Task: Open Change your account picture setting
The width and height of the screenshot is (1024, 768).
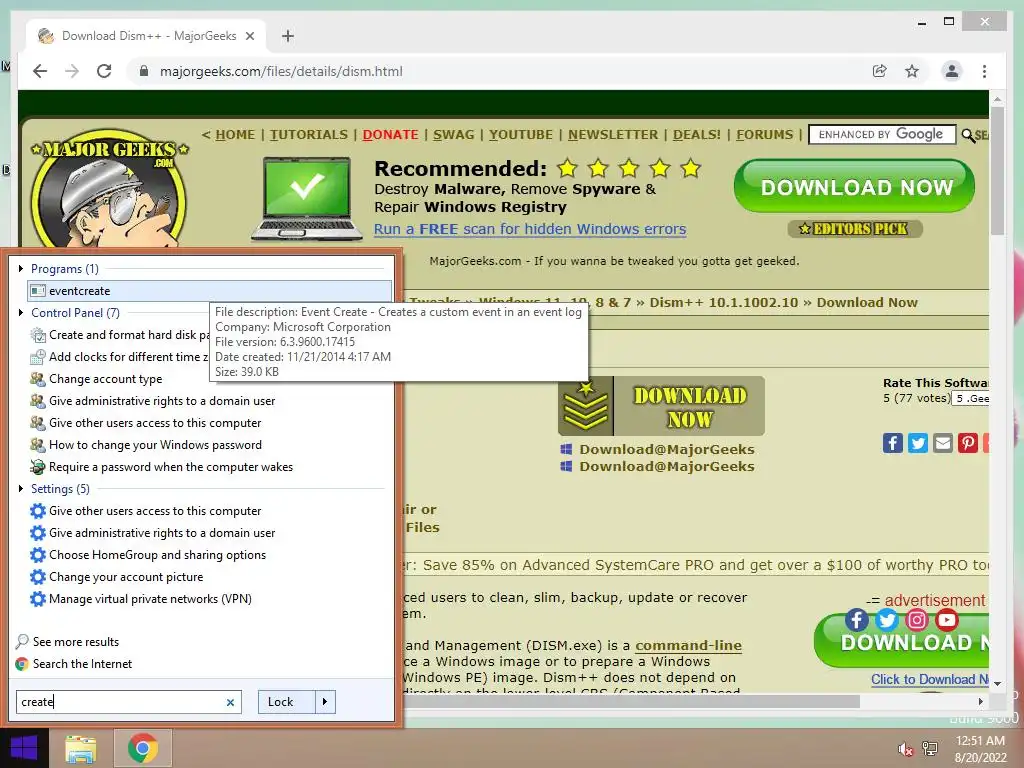Action: pos(126,577)
